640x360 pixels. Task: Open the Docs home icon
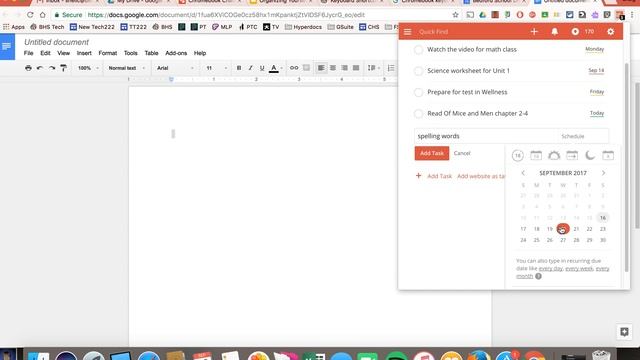click(x=7, y=47)
